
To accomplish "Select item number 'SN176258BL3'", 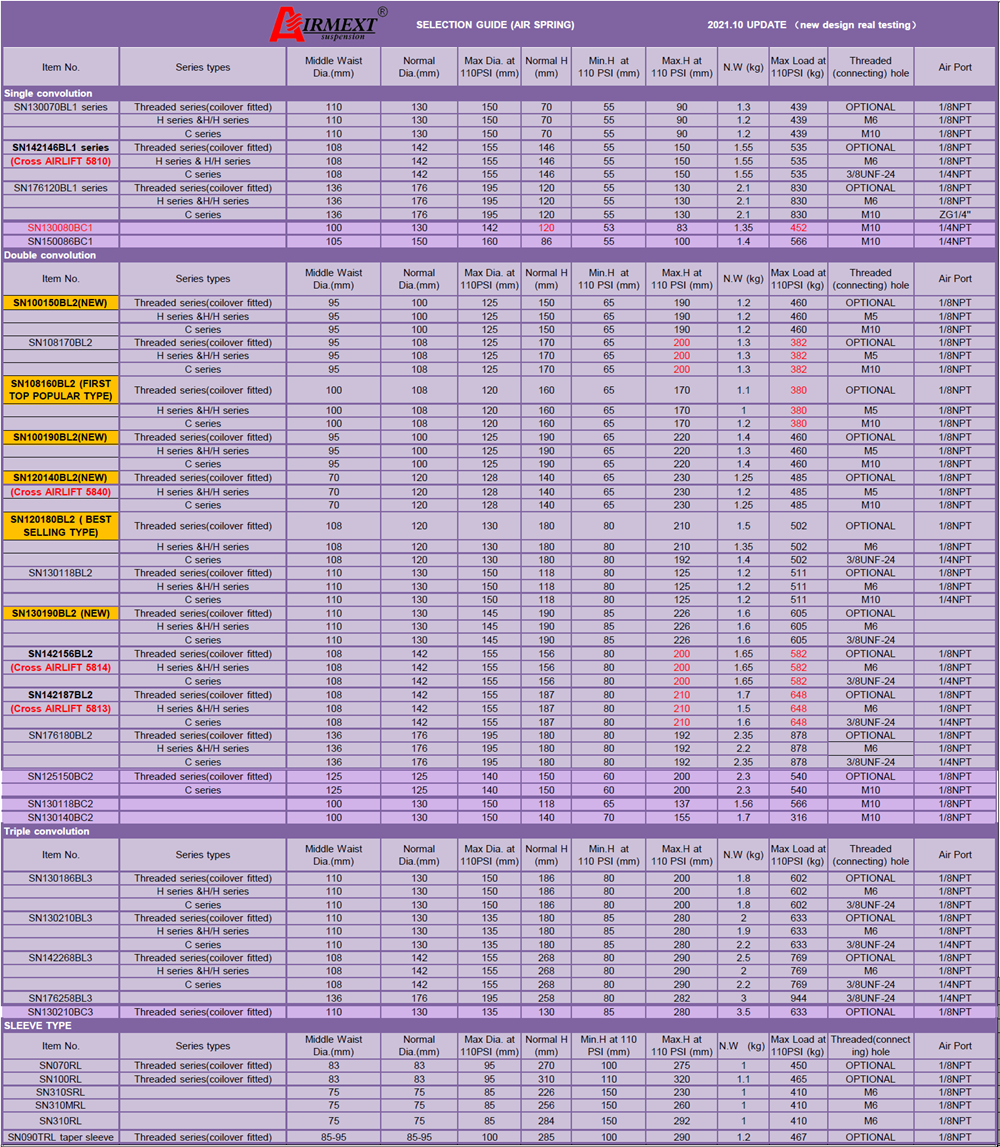I will pos(61,999).
